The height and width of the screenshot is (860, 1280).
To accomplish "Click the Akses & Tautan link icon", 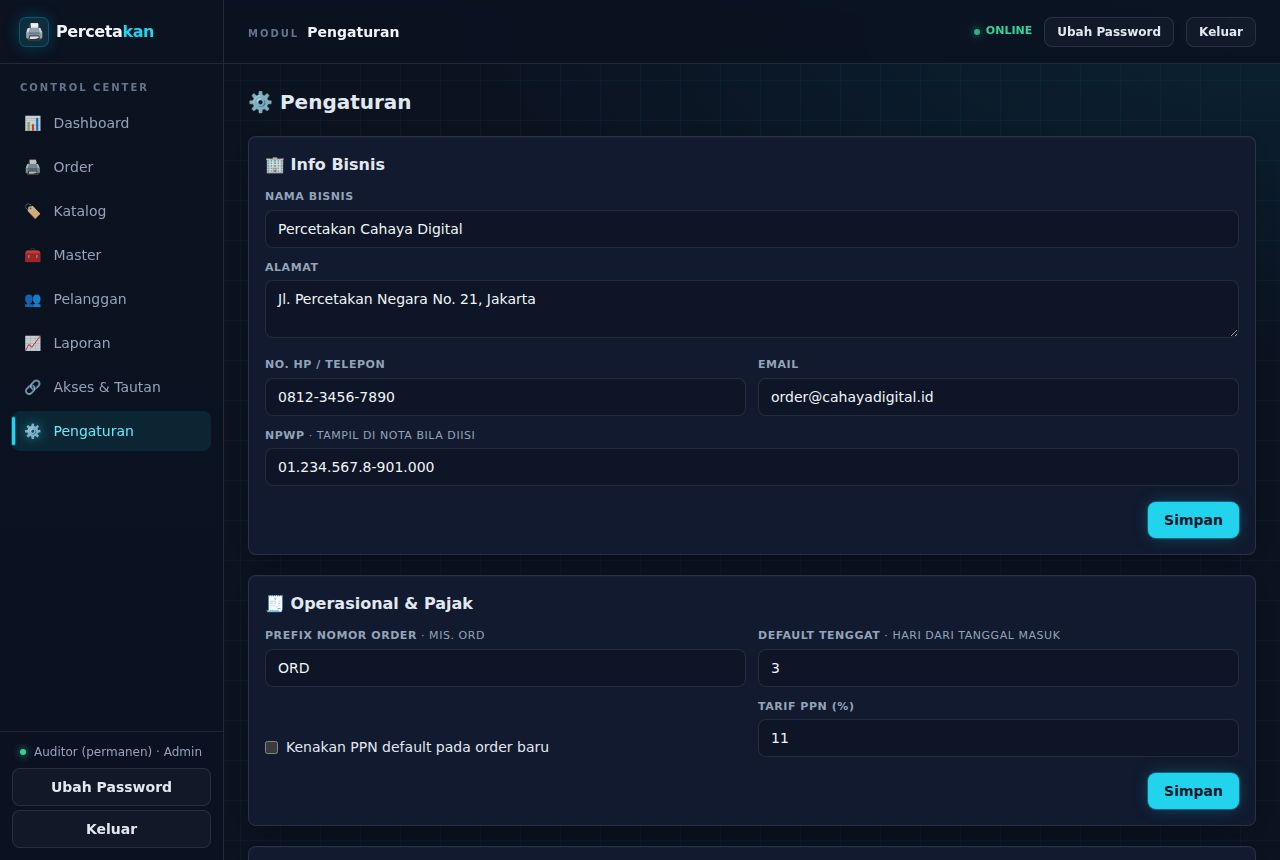I will [33, 387].
